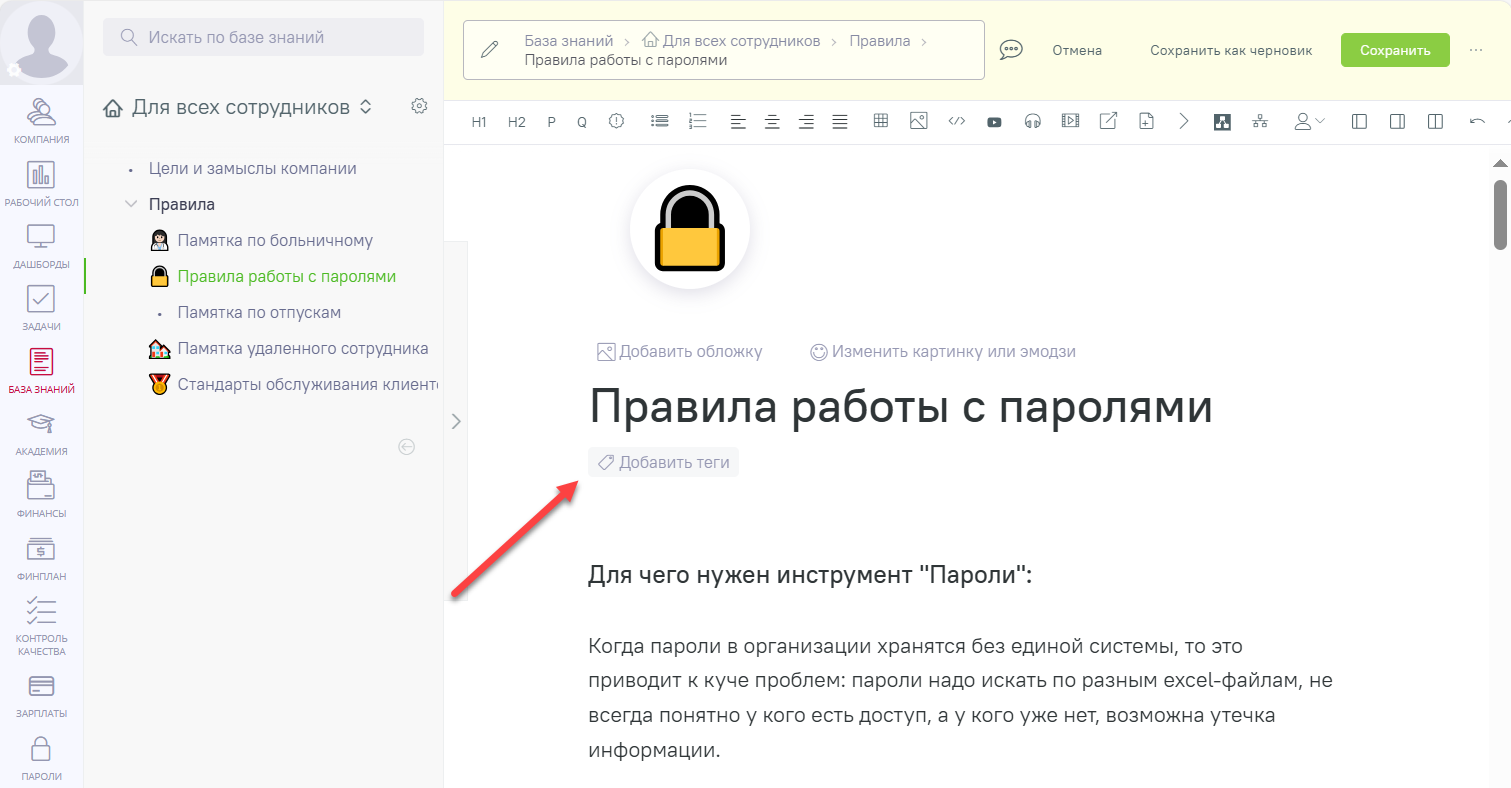The height and width of the screenshot is (788, 1511).
Task: Apply numbered list formatting
Action: pos(697,121)
